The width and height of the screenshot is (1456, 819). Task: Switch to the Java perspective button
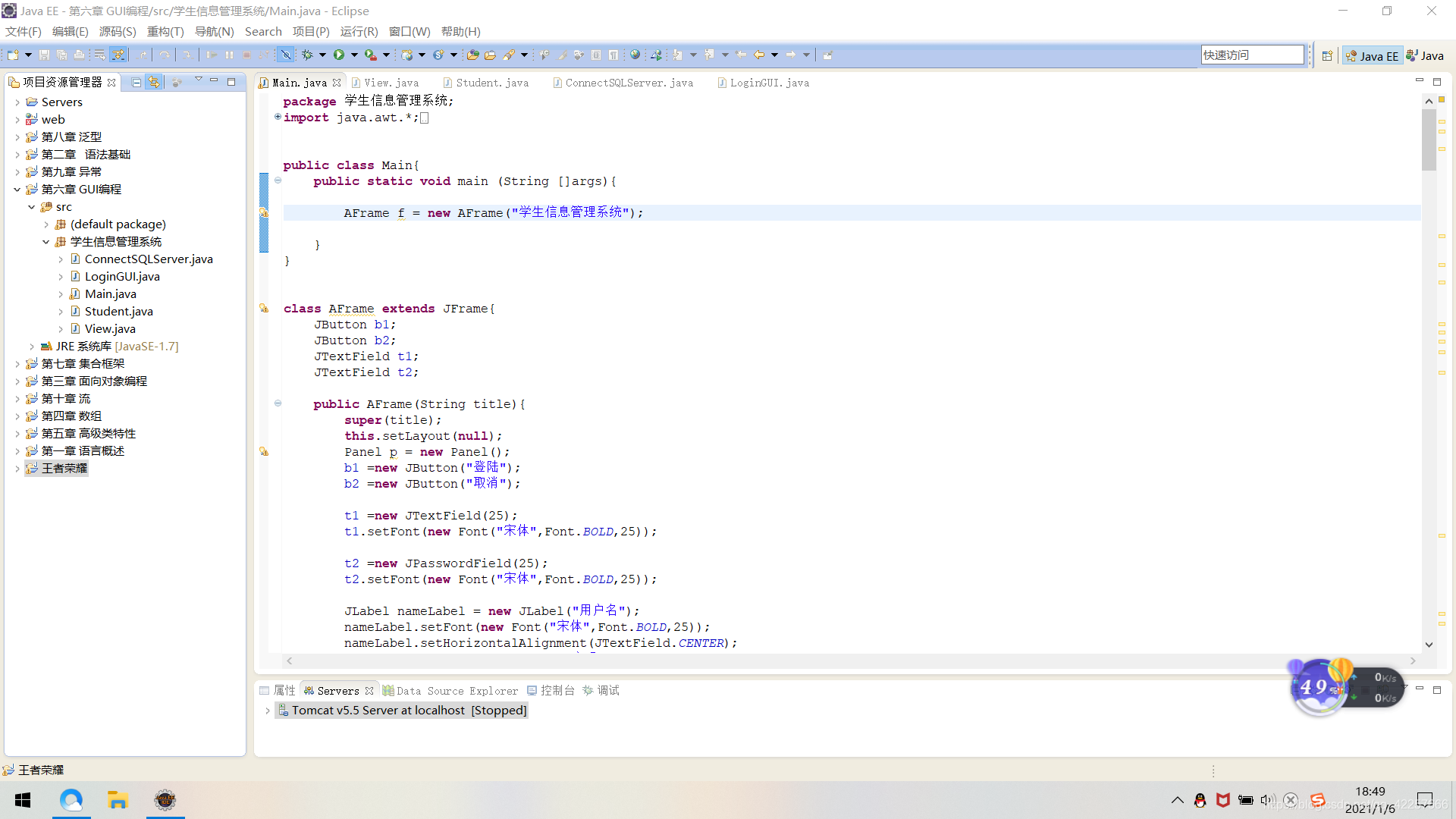(1425, 55)
